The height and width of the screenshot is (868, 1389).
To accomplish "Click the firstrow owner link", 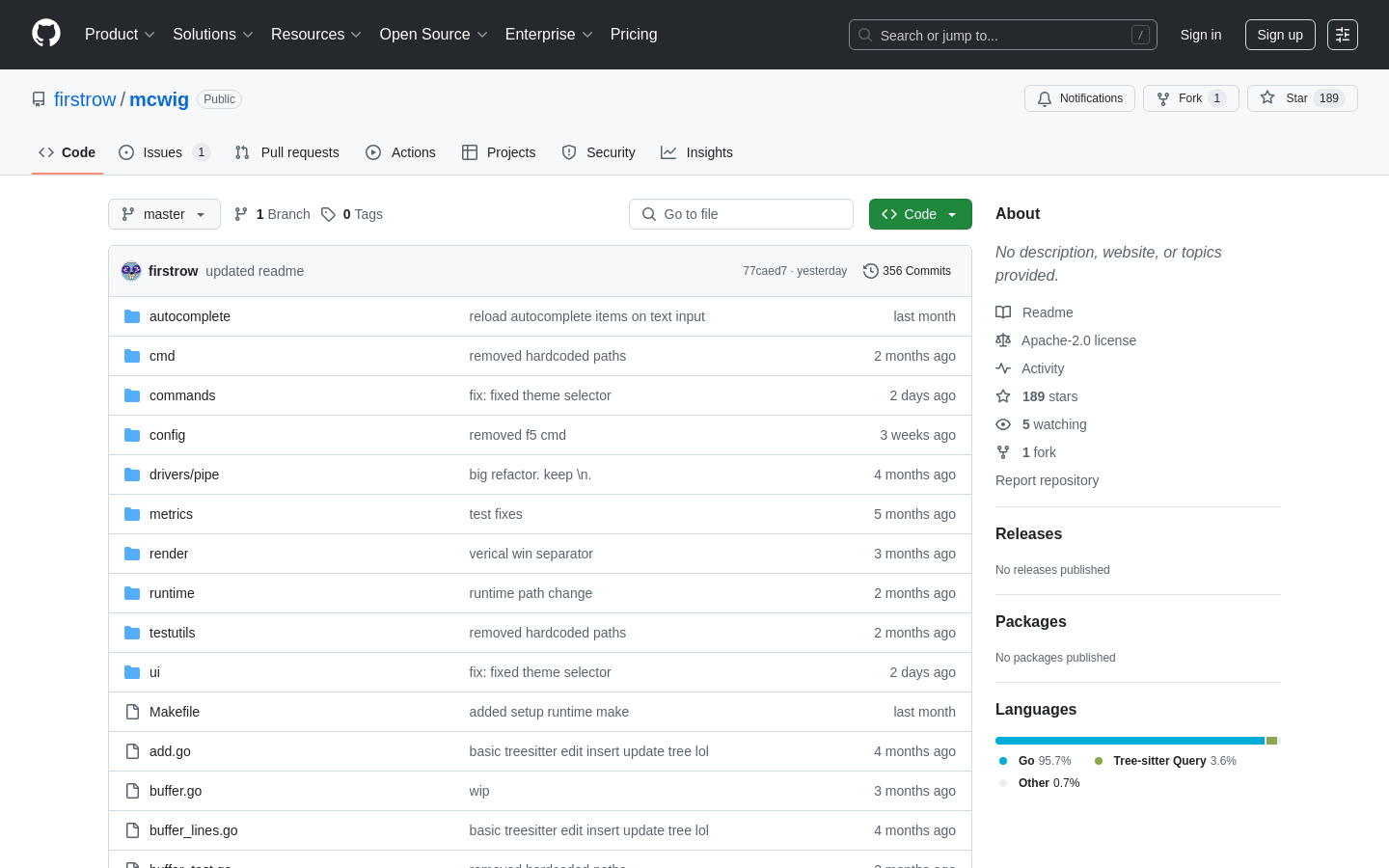I will point(85,99).
